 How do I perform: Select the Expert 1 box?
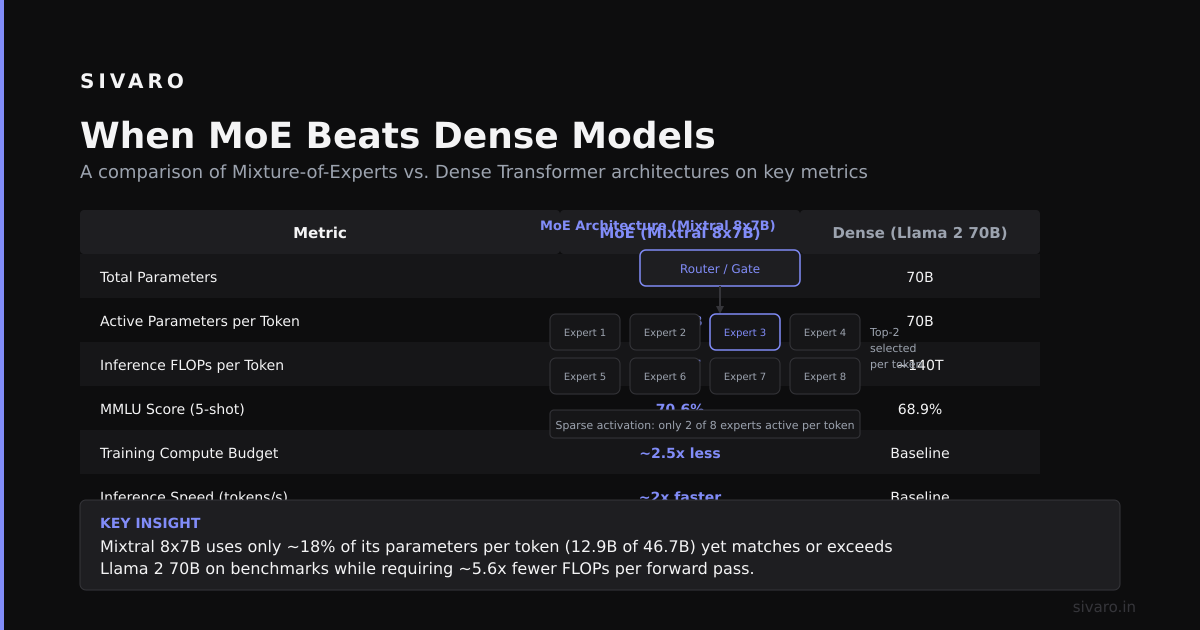585,332
